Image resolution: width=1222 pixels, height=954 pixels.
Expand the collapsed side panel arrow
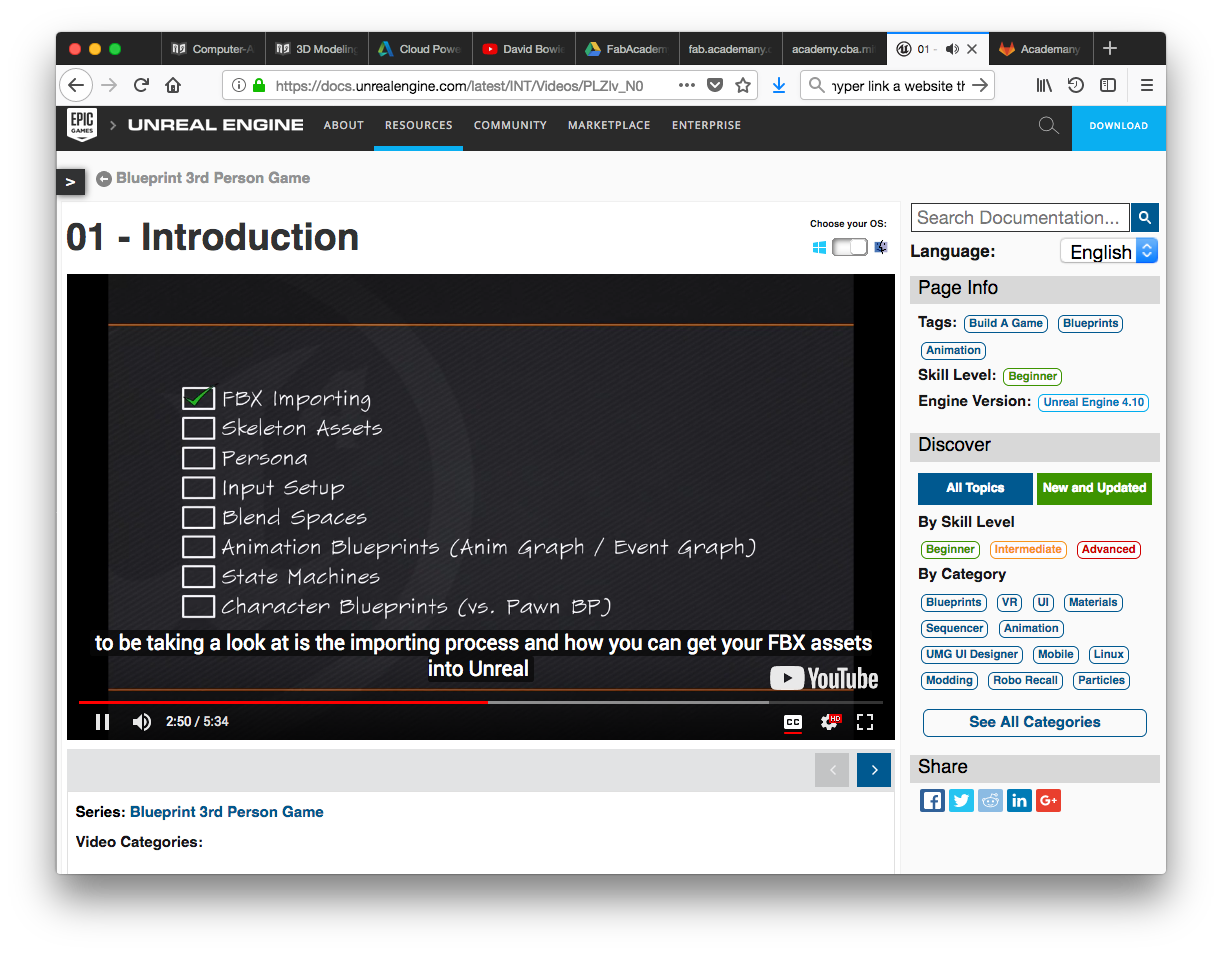point(70,182)
